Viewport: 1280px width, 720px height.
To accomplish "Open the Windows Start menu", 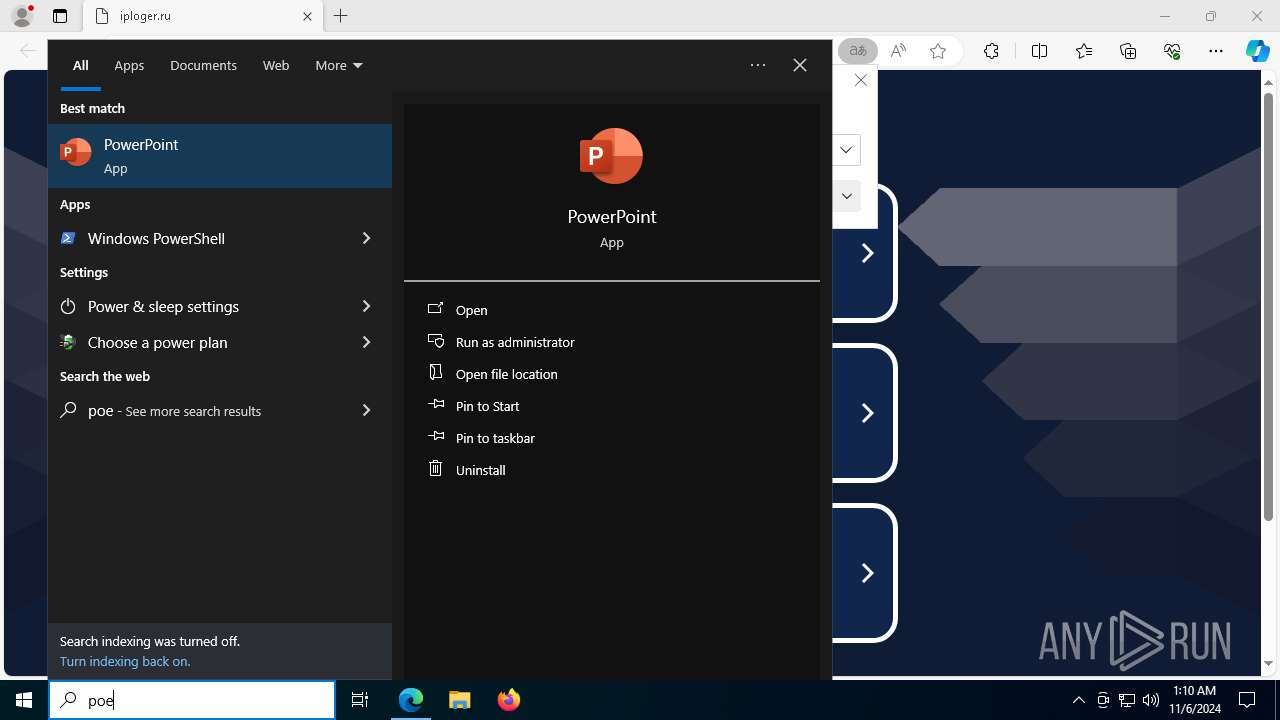I will [24, 700].
